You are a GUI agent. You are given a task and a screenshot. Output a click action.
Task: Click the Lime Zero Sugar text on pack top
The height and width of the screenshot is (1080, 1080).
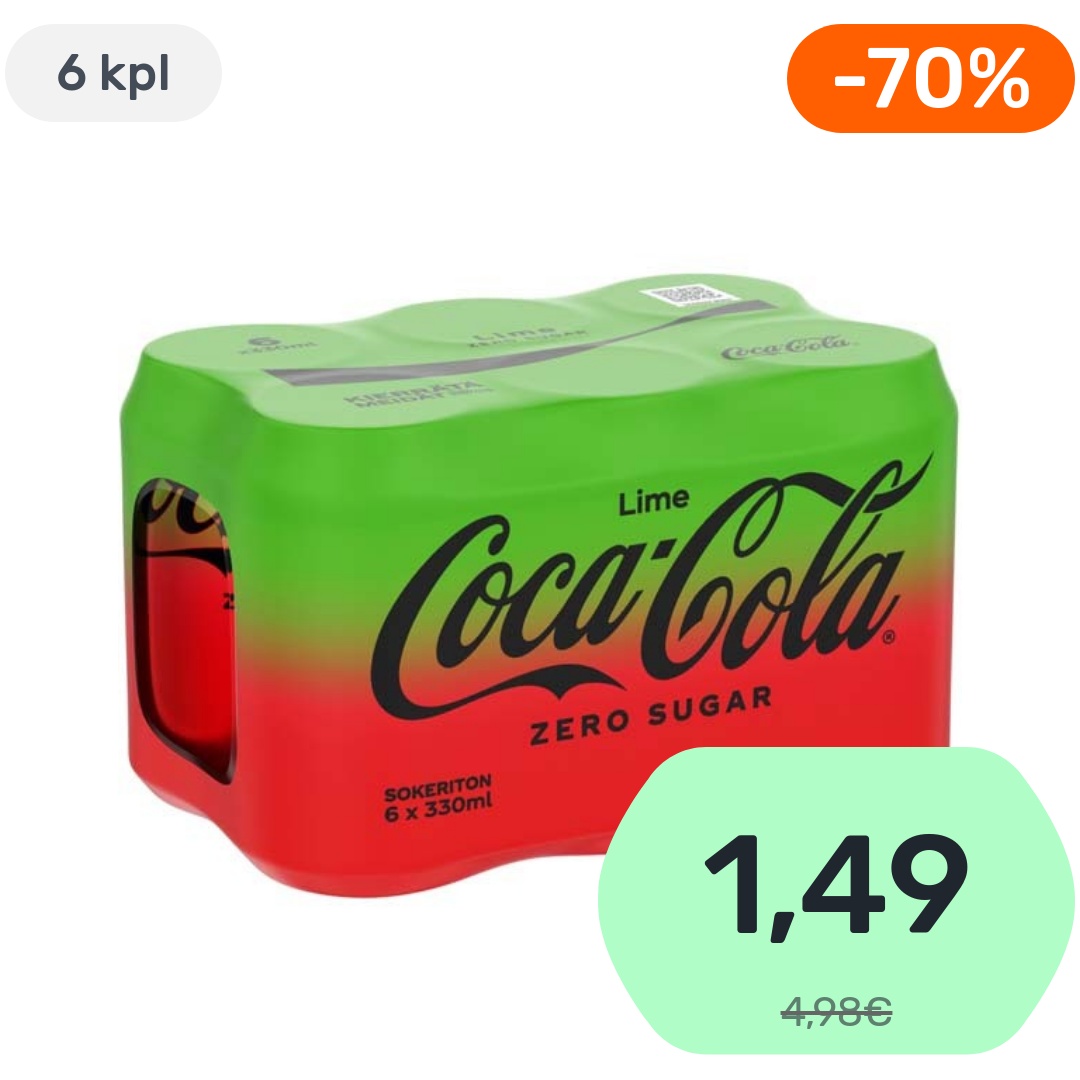pos(528,335)
